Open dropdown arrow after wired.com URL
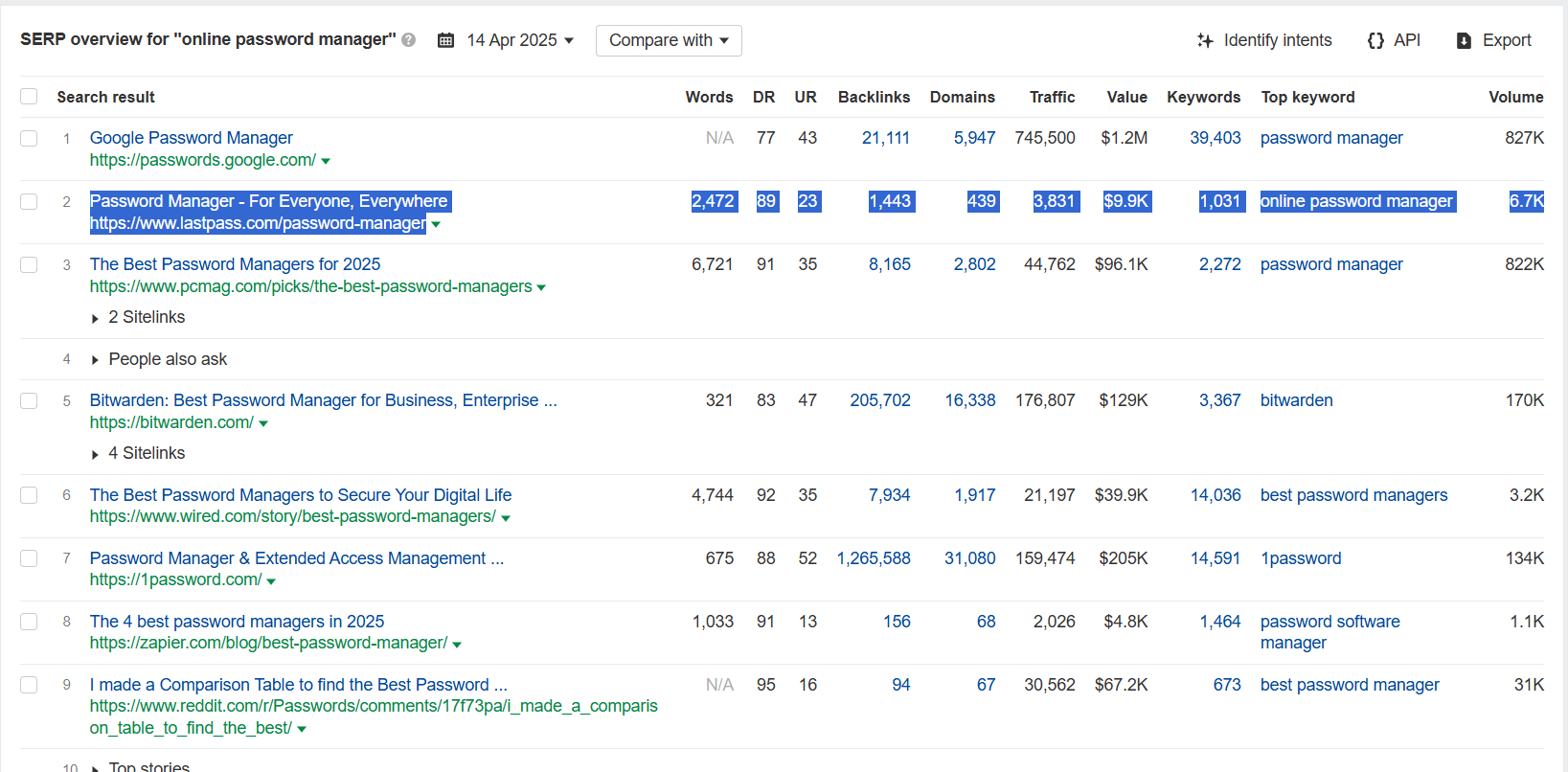The height and width of the screenshot is (772, 1568). (x=506, y=518)
